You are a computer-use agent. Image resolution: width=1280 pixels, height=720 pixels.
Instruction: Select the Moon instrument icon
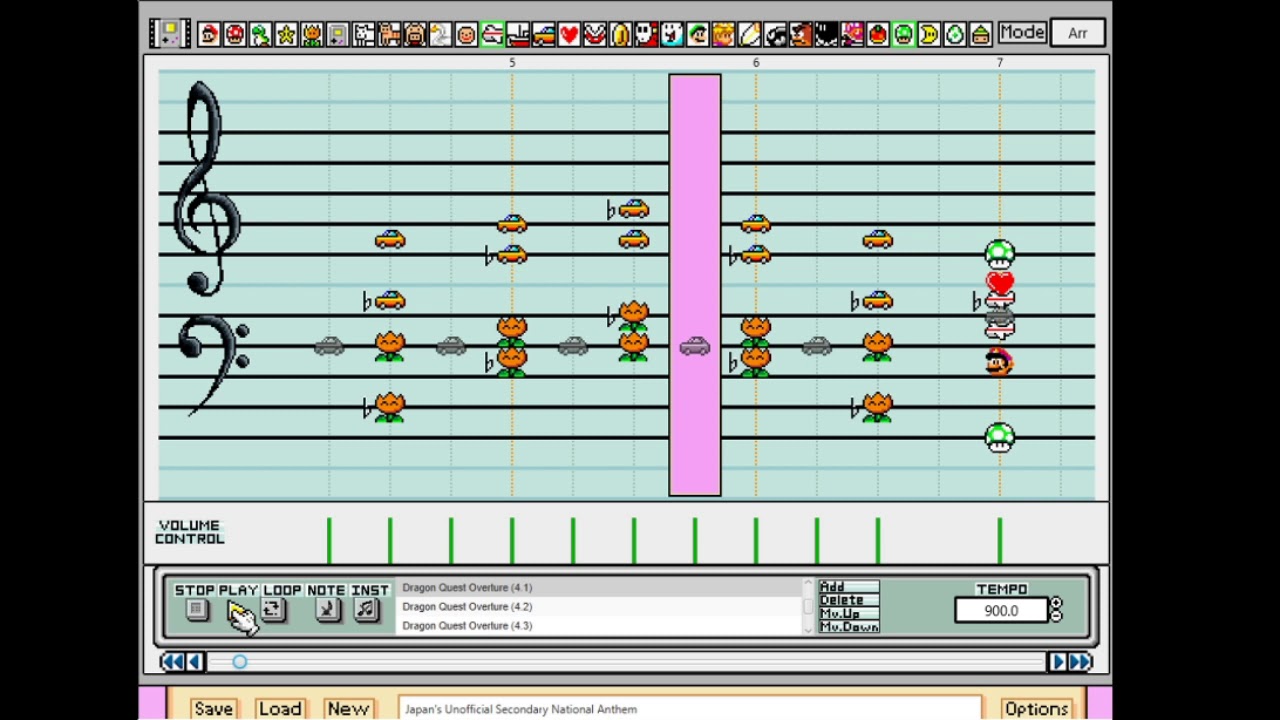[929, 35]
